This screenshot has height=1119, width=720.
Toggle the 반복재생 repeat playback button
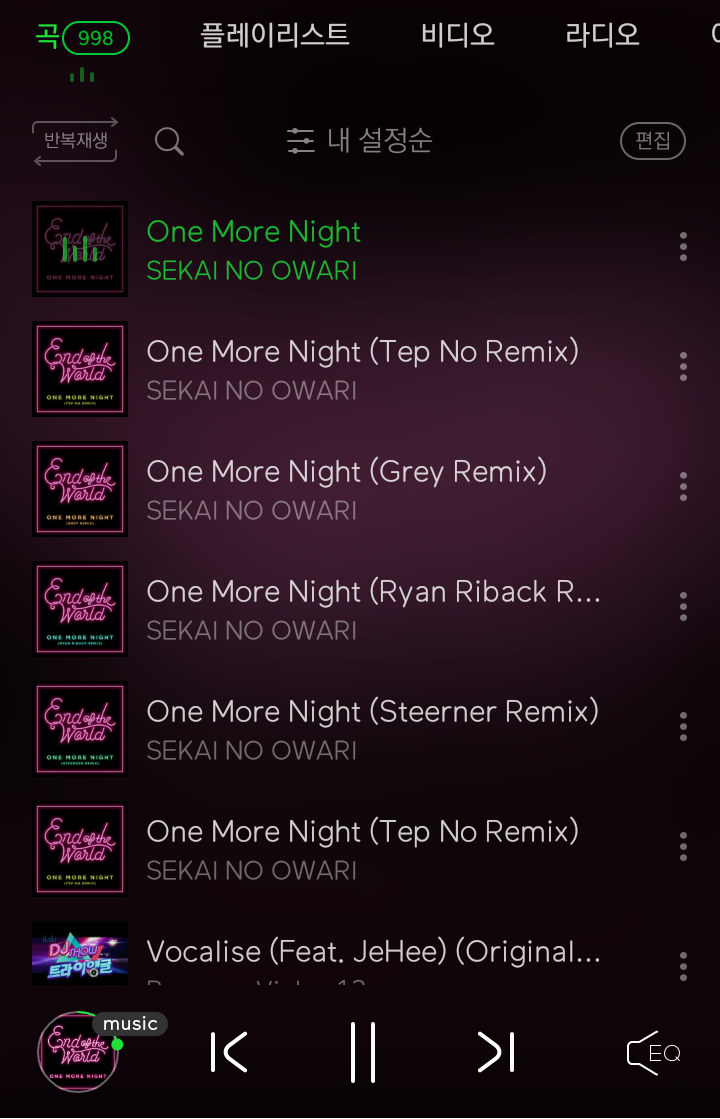coord(76,141)
